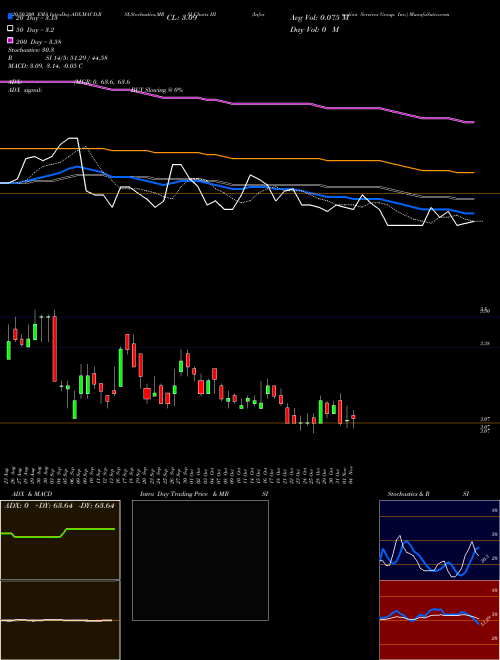The image size is (500, 660).
Task: Select the '20 Day = 3.13' legend text
Action: tap(36, 18)
